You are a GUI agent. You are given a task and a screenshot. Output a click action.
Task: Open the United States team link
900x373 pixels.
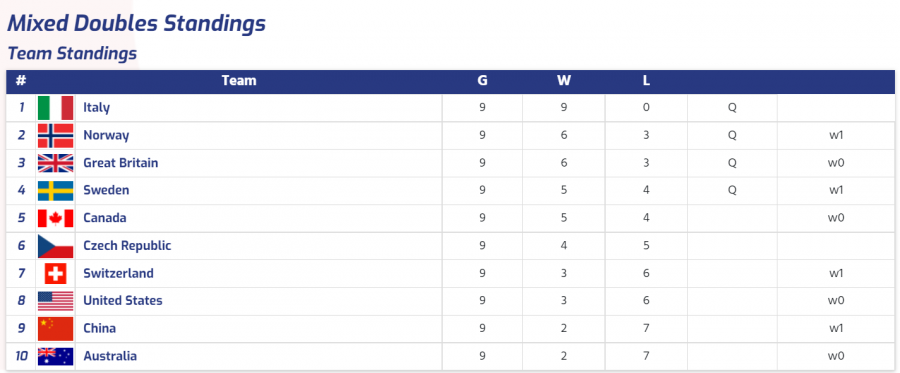(123, 301)
